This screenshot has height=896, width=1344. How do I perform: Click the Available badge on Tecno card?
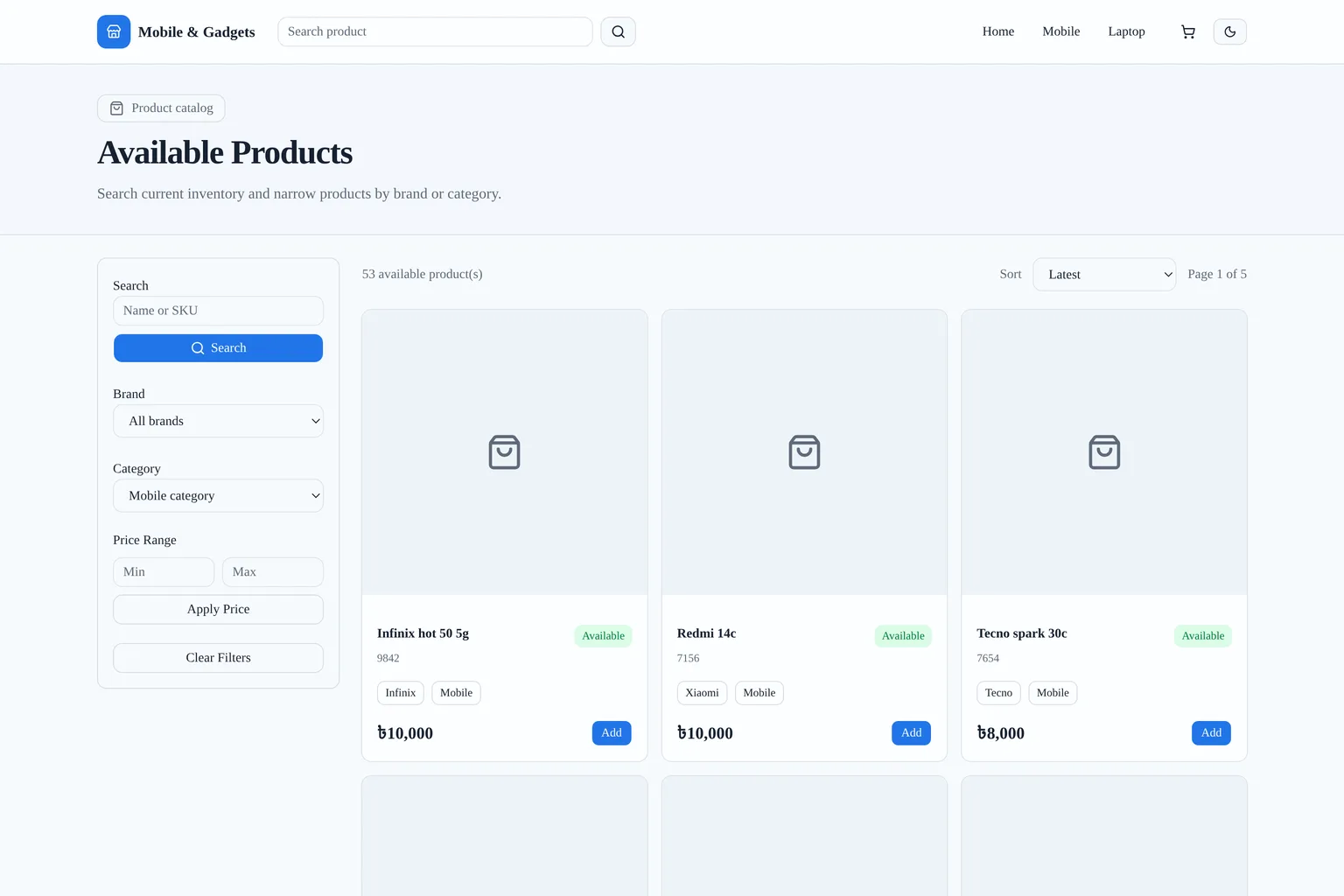click(1202, 636)
